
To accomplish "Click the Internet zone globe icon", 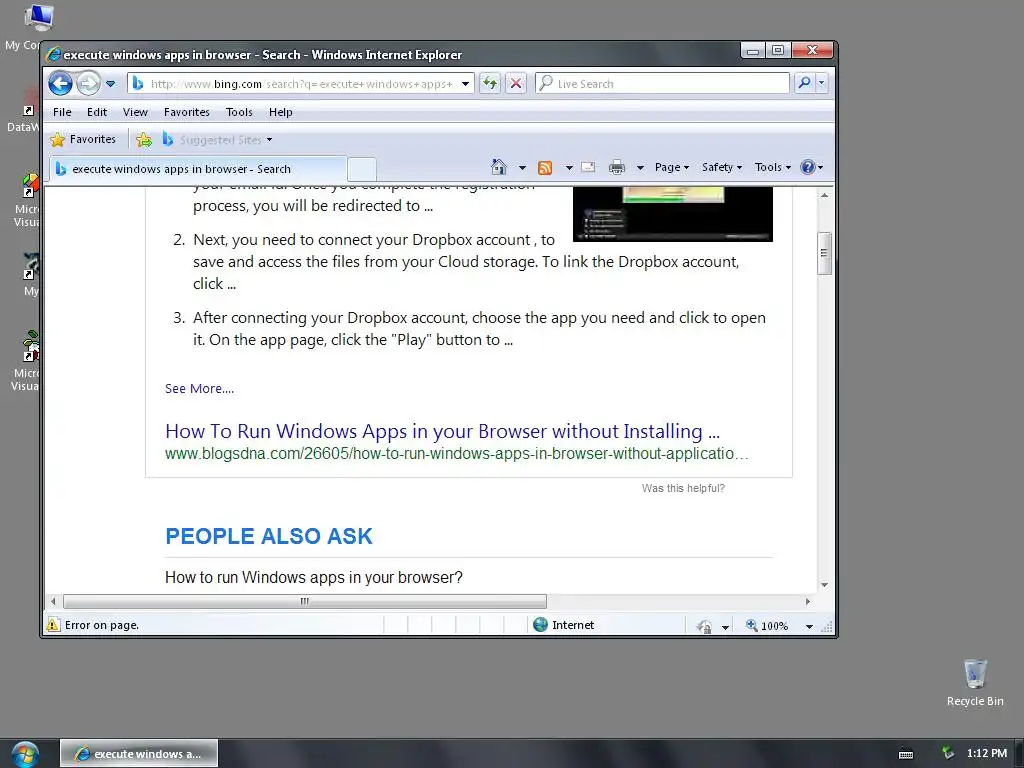I will [x=540, y=625].
